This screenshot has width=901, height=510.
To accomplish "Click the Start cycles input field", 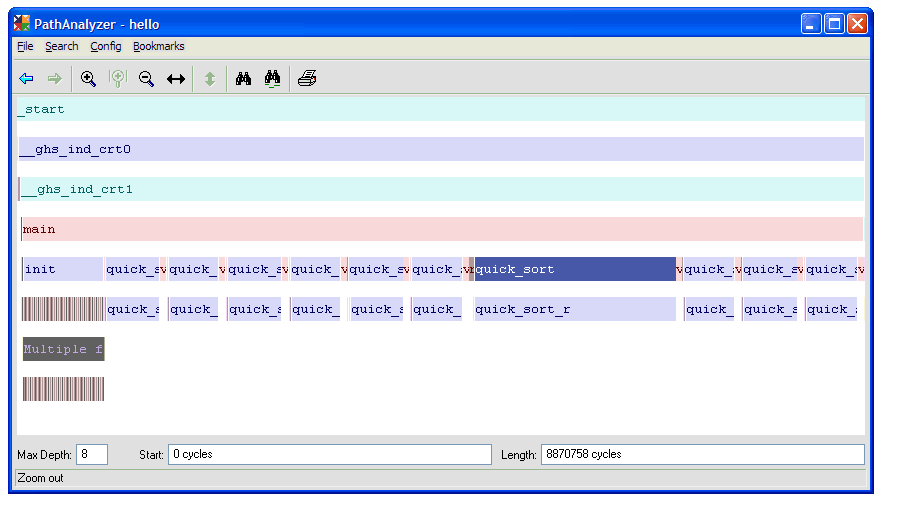I will [330, 455].
